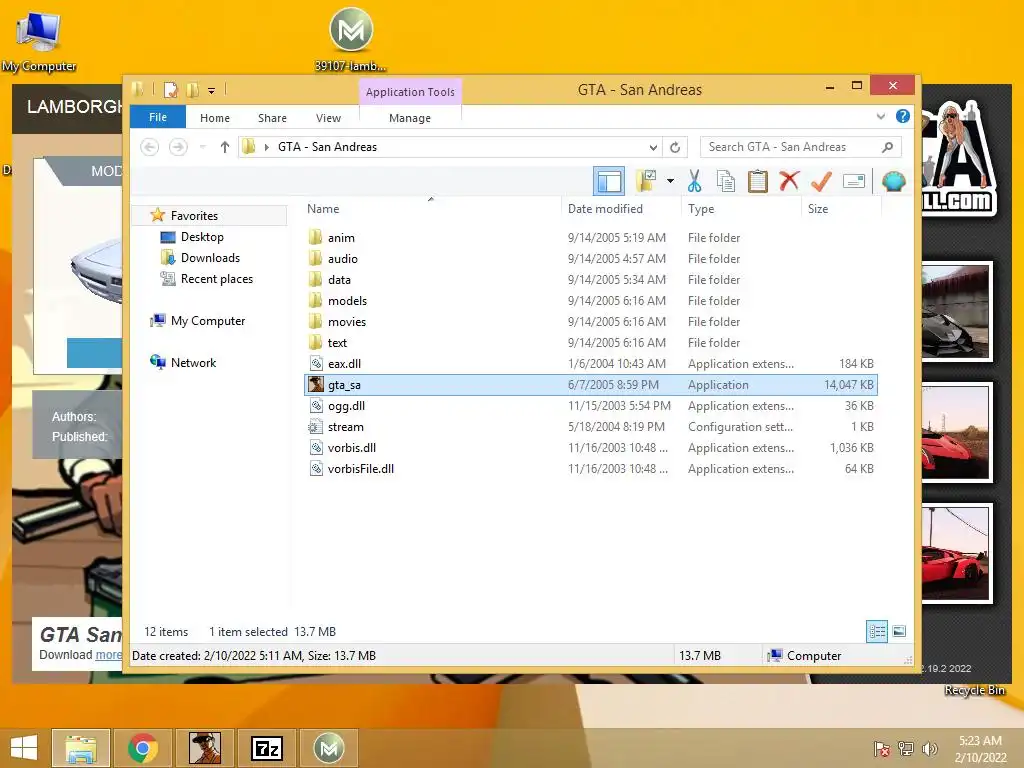Image resolution: width=1024 pixels, height=768 pixels.
Task: Click the Forward navigation arrow
Action: tap(178, 147)
